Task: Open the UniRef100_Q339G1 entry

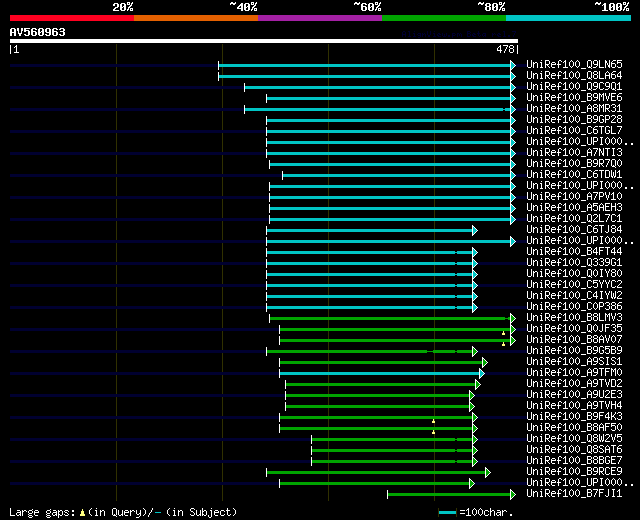Action: 574,263
